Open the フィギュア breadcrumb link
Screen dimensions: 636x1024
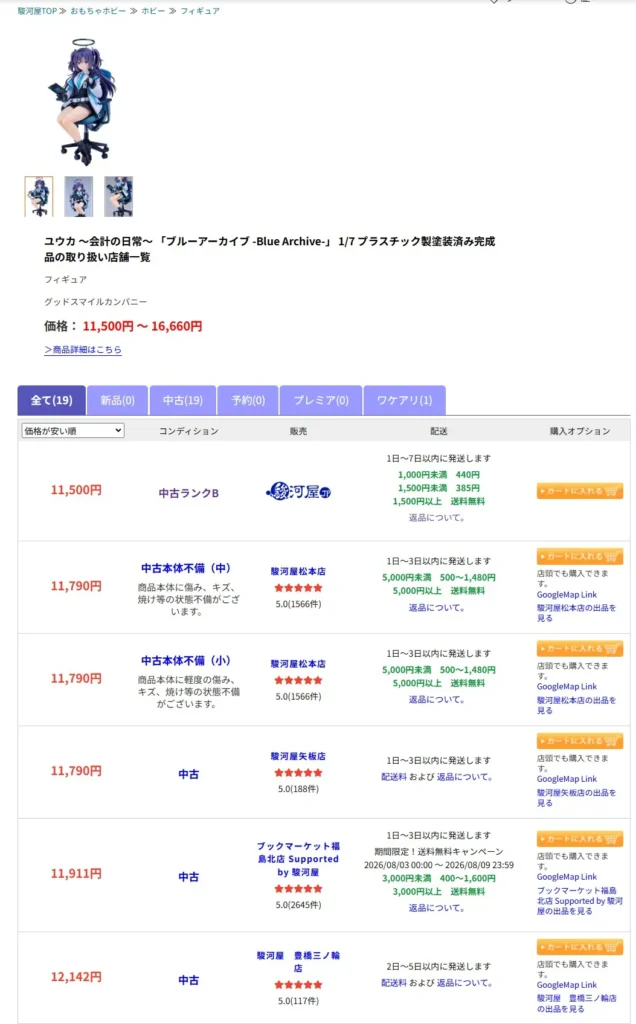click(200, 11)
